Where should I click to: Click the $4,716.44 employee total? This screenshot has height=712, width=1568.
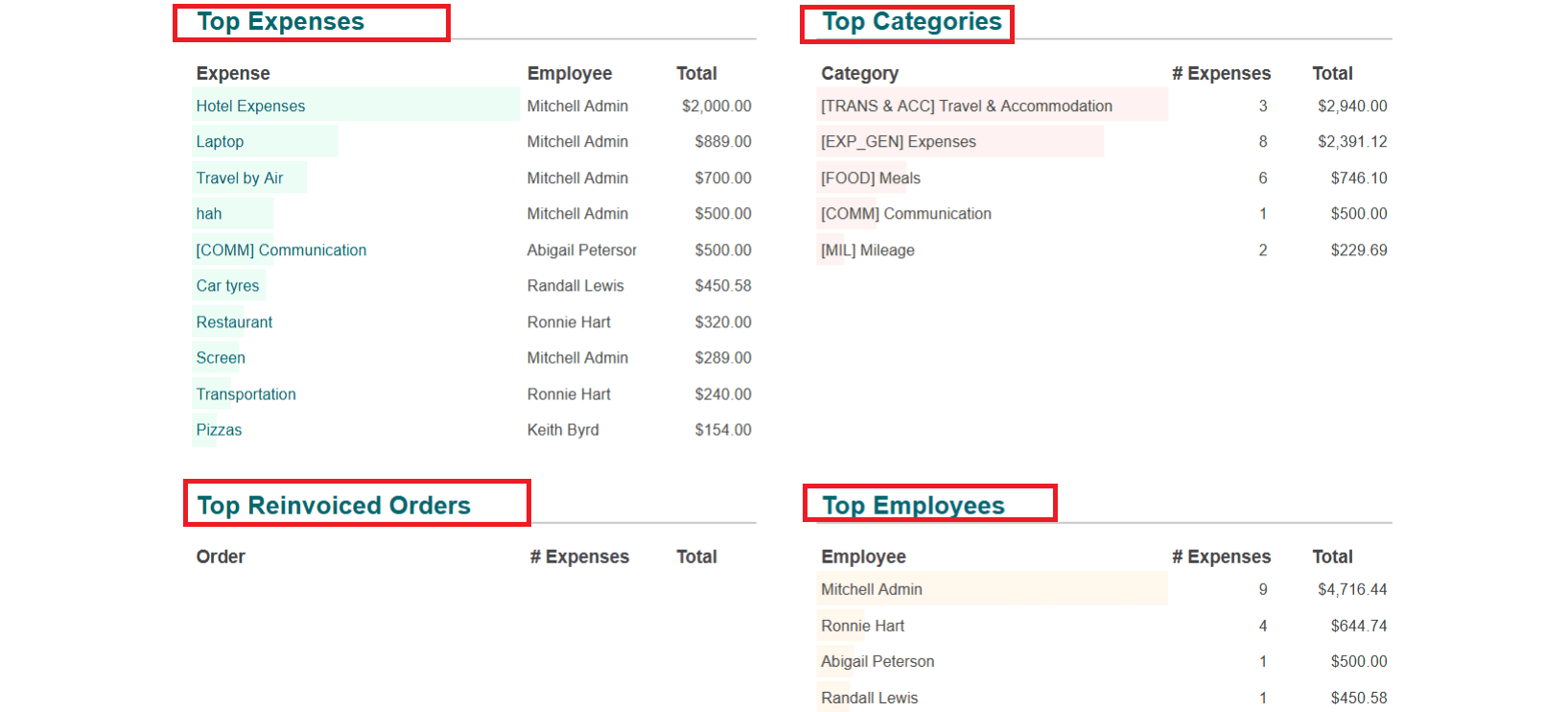point(1352,589)
